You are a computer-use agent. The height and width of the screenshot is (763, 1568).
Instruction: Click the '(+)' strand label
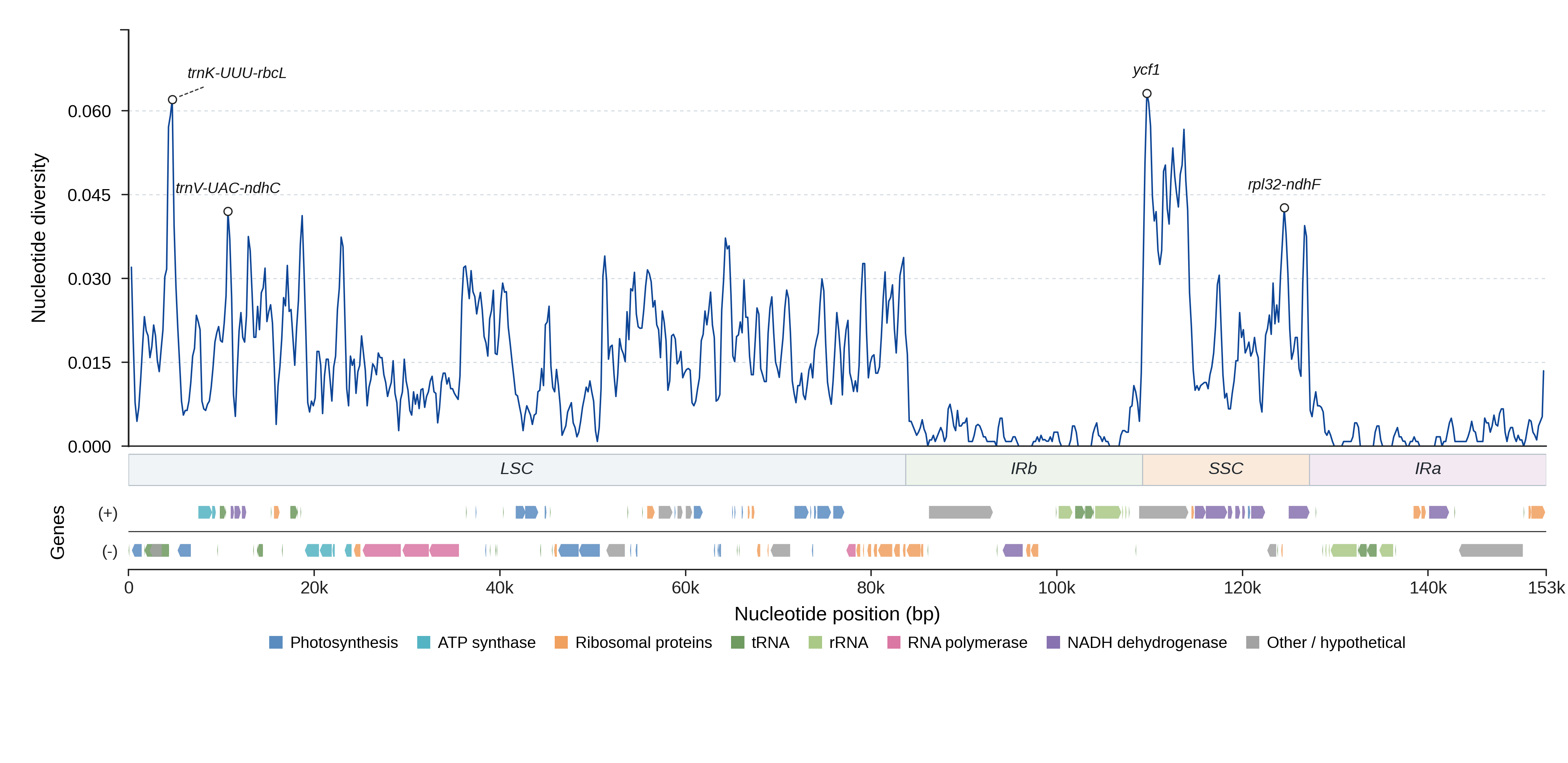coord(108,513)
